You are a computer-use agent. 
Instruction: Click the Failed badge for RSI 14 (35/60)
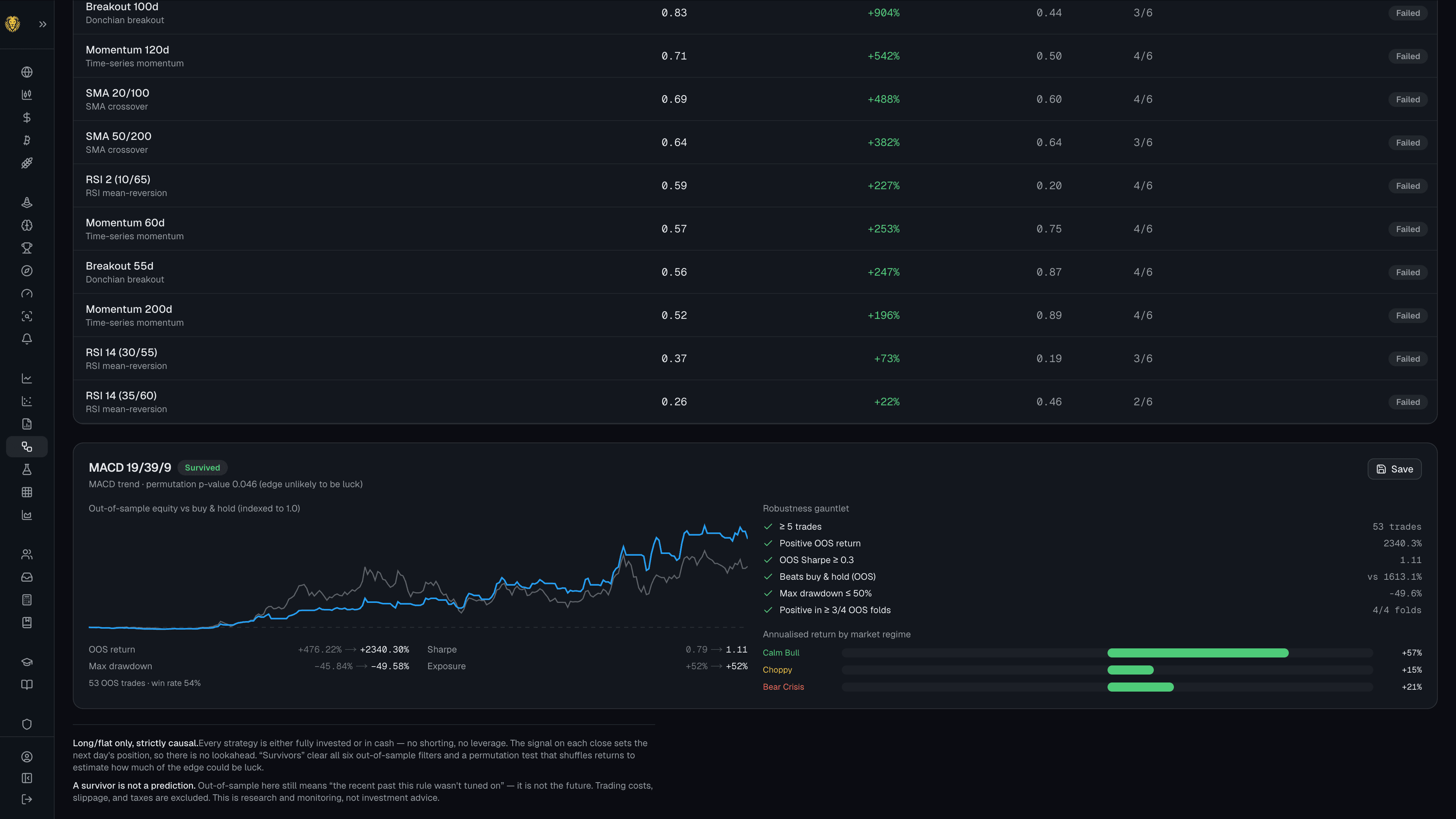coord(1407,402)
